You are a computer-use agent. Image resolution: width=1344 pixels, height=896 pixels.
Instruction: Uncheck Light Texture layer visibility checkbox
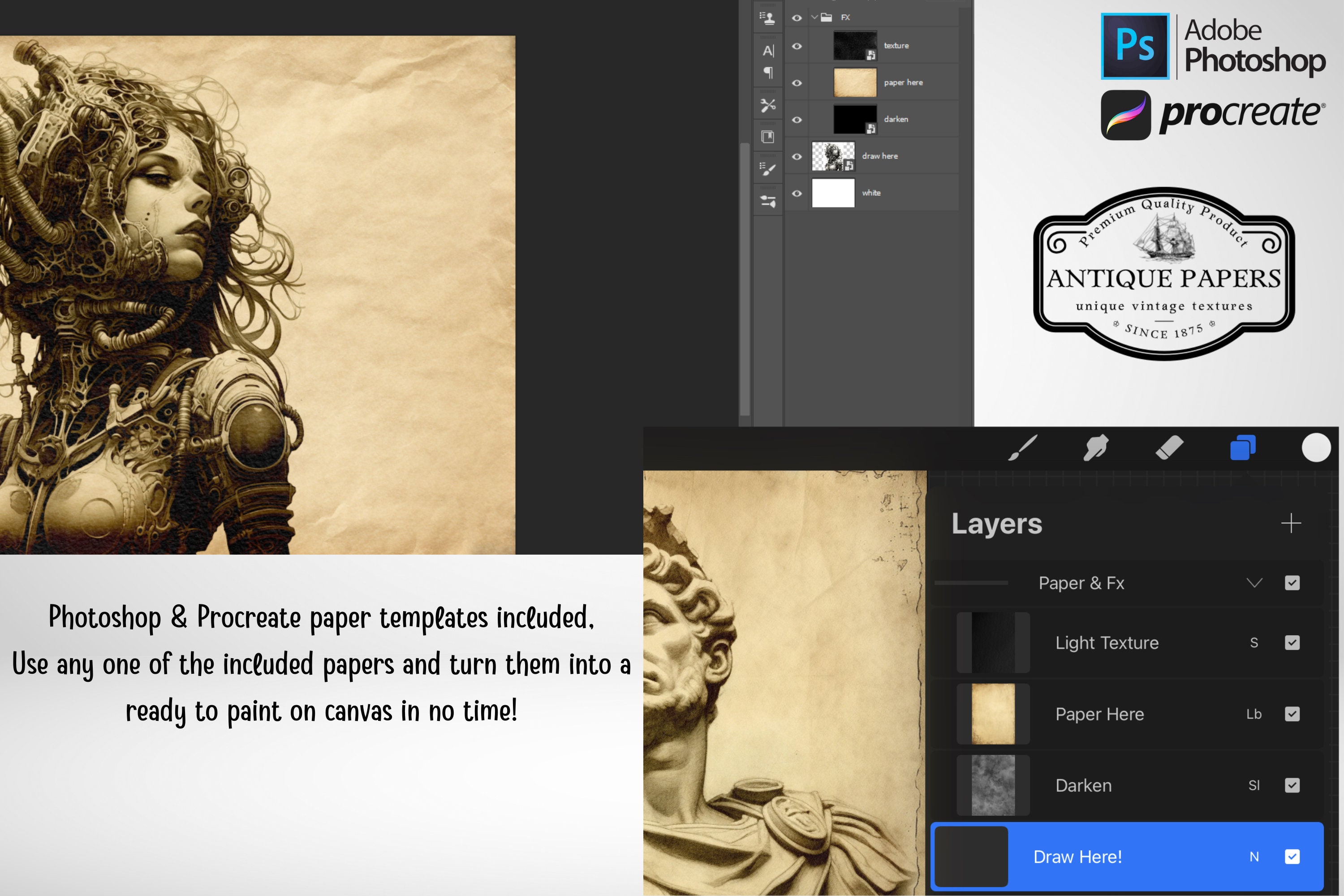1292,643
